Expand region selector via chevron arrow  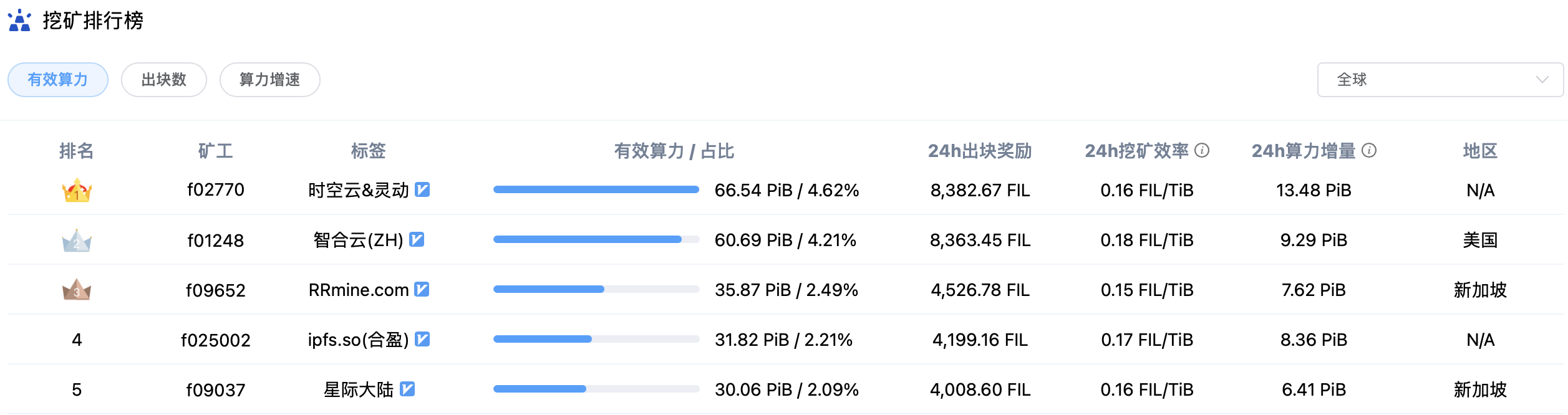1542,80
